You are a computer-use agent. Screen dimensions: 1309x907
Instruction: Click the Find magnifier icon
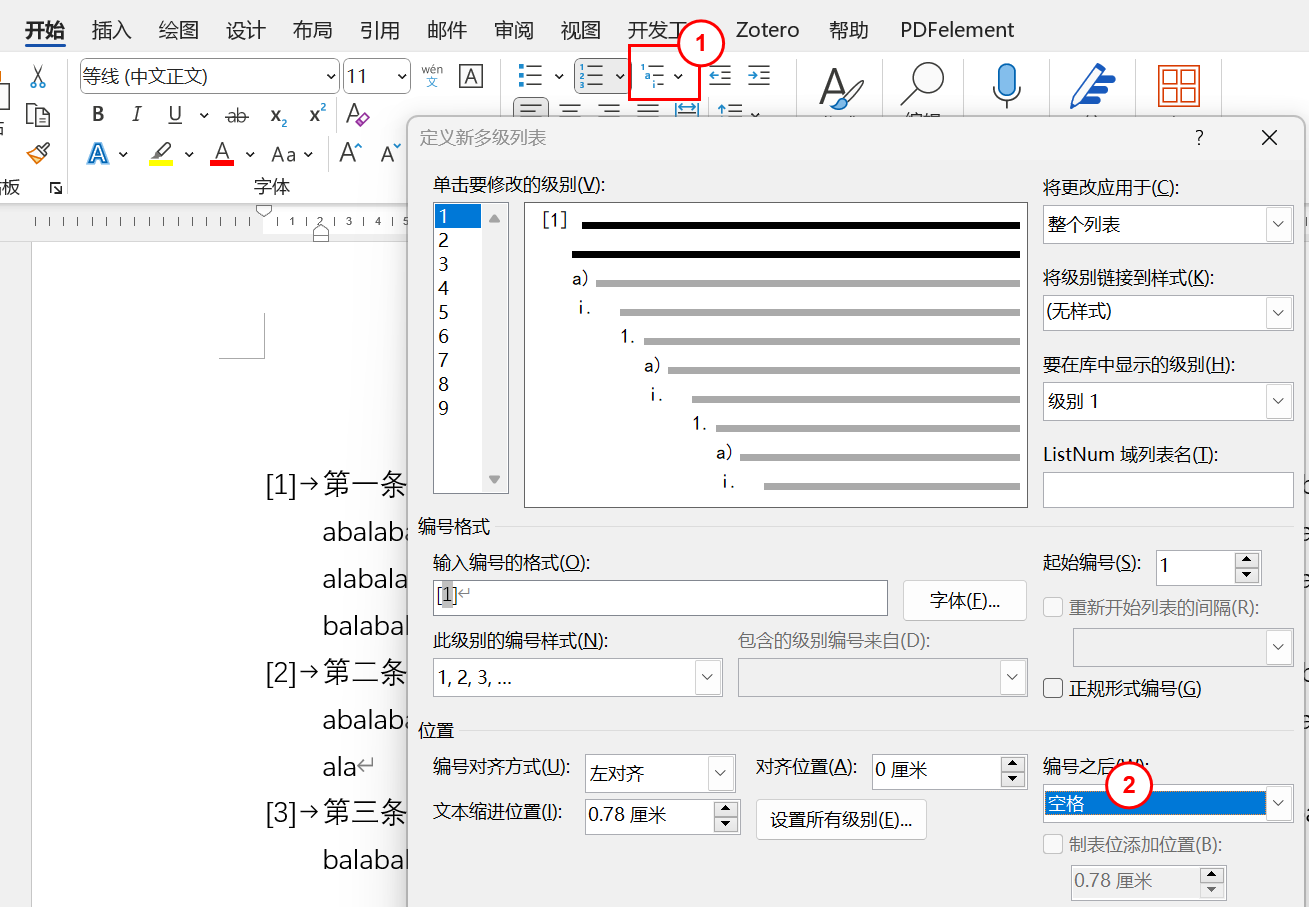[x=922, y=84]
